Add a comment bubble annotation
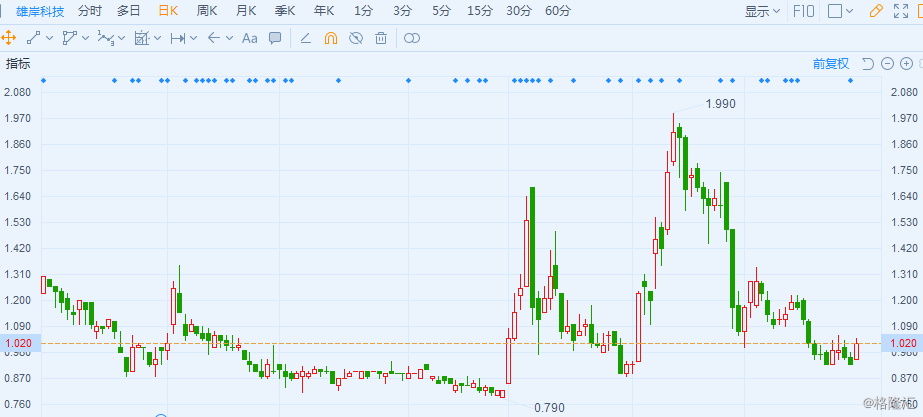The image size is (923, 417). click(275, 38)
